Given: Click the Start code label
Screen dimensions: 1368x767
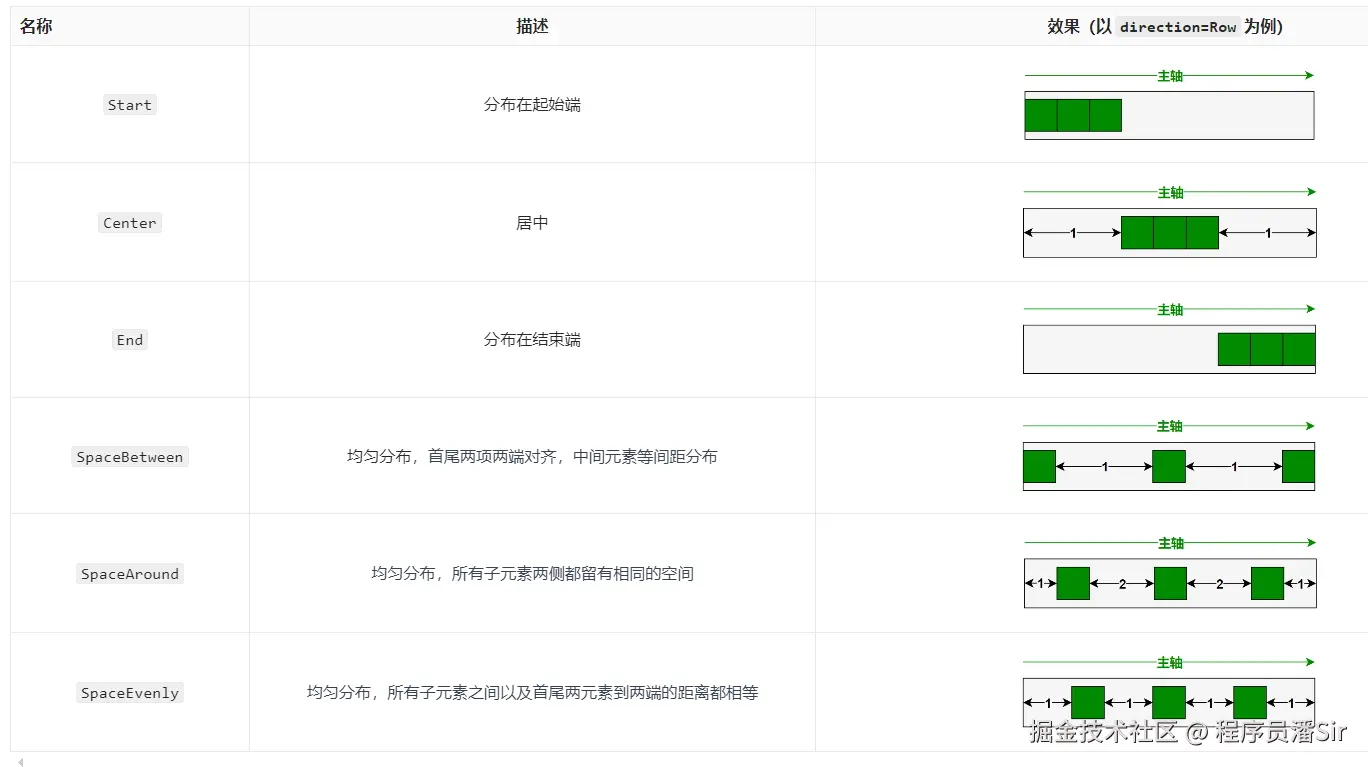Looking at the screenshot, I should point(129,104).
